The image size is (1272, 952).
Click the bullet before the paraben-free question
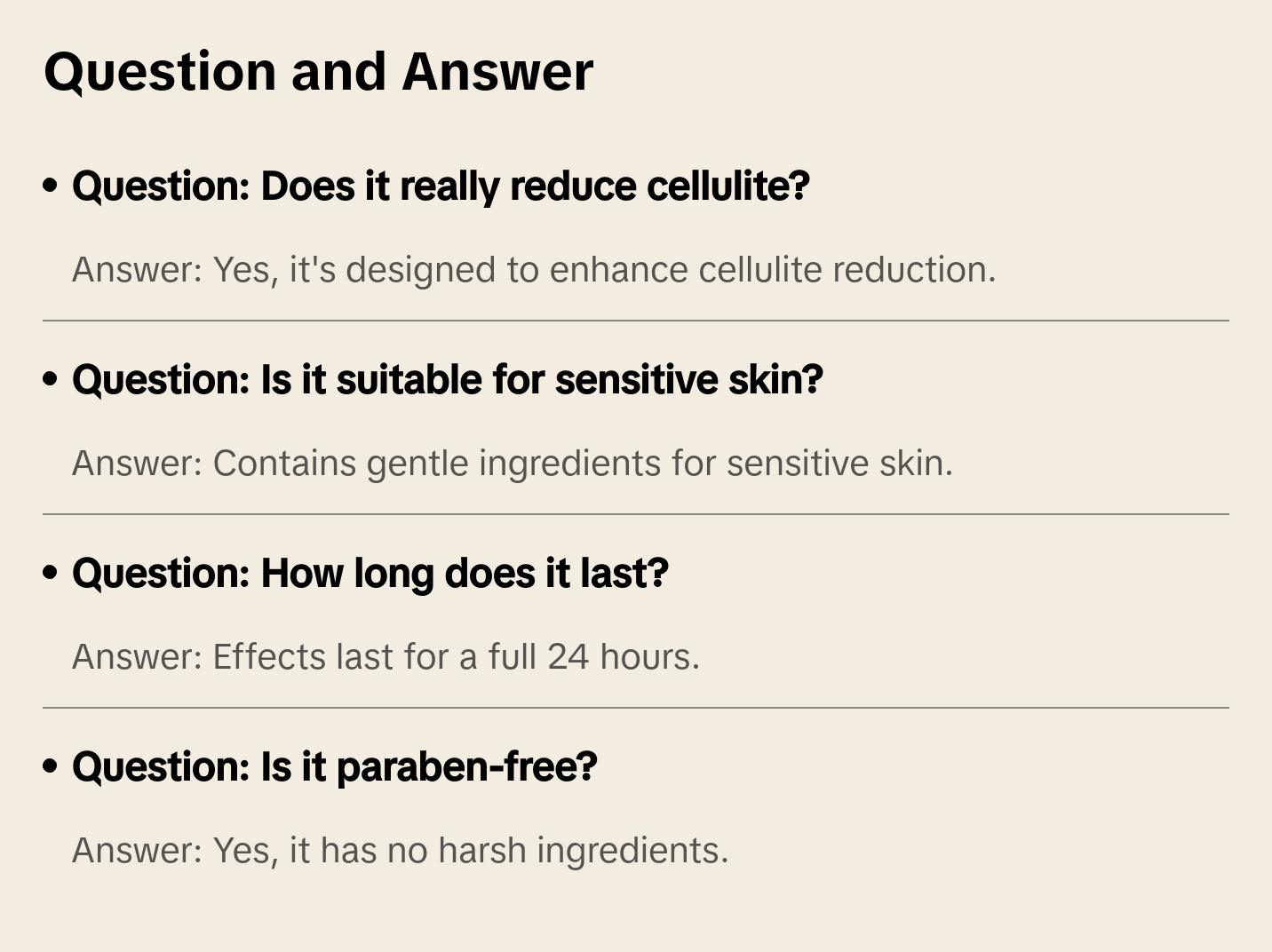pyautogui.click(x=51, y=766)
